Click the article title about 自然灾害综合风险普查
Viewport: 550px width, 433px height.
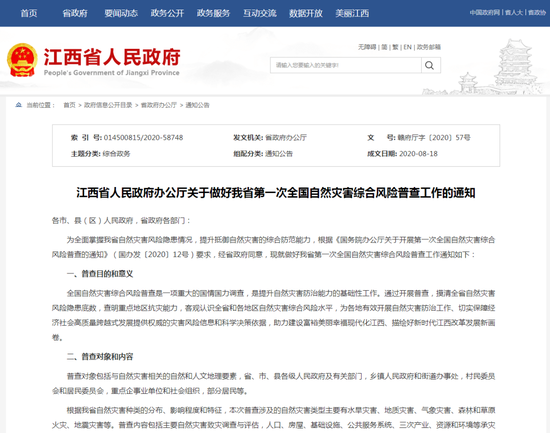tap(276, 193)
